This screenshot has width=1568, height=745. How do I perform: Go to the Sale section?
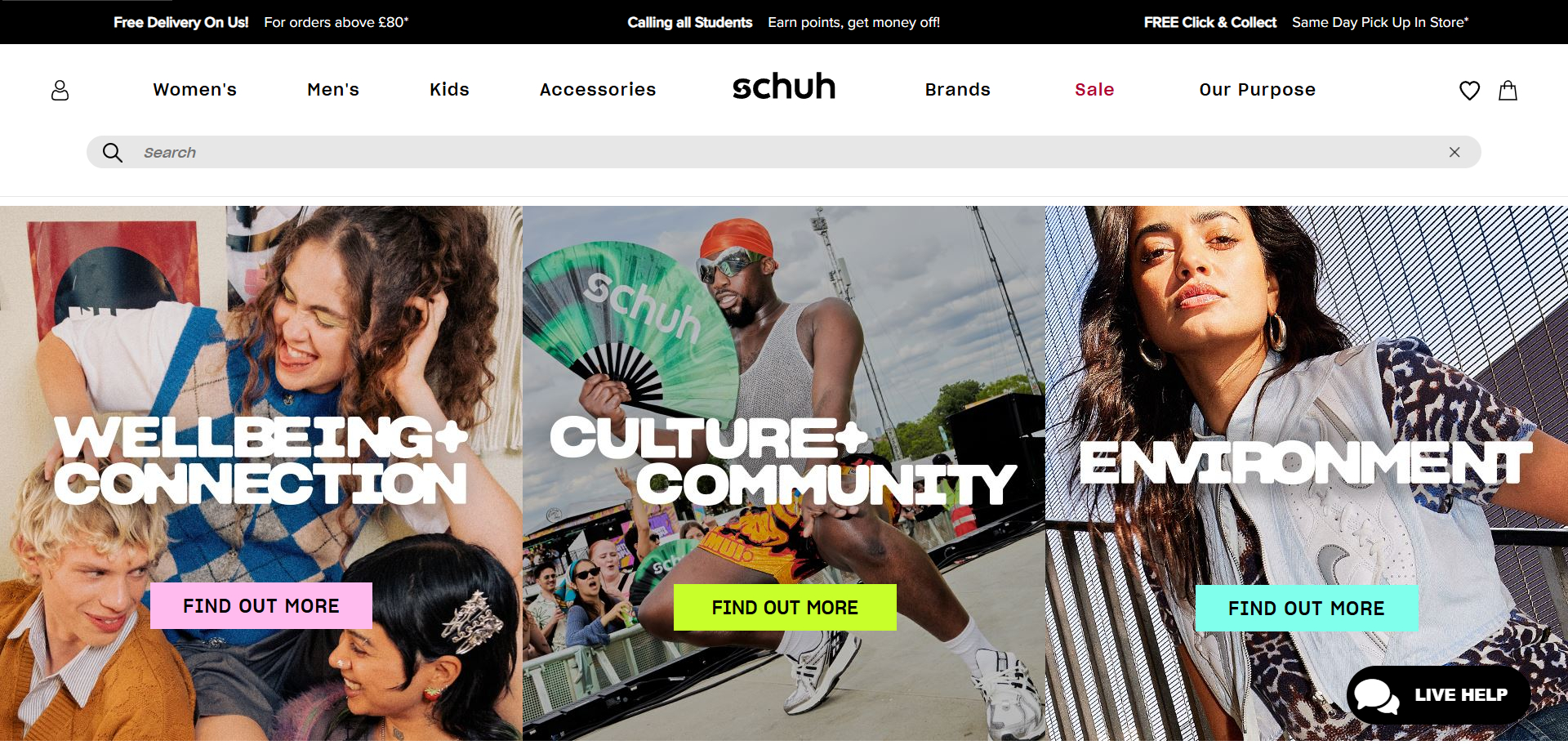click(1094, 90)
